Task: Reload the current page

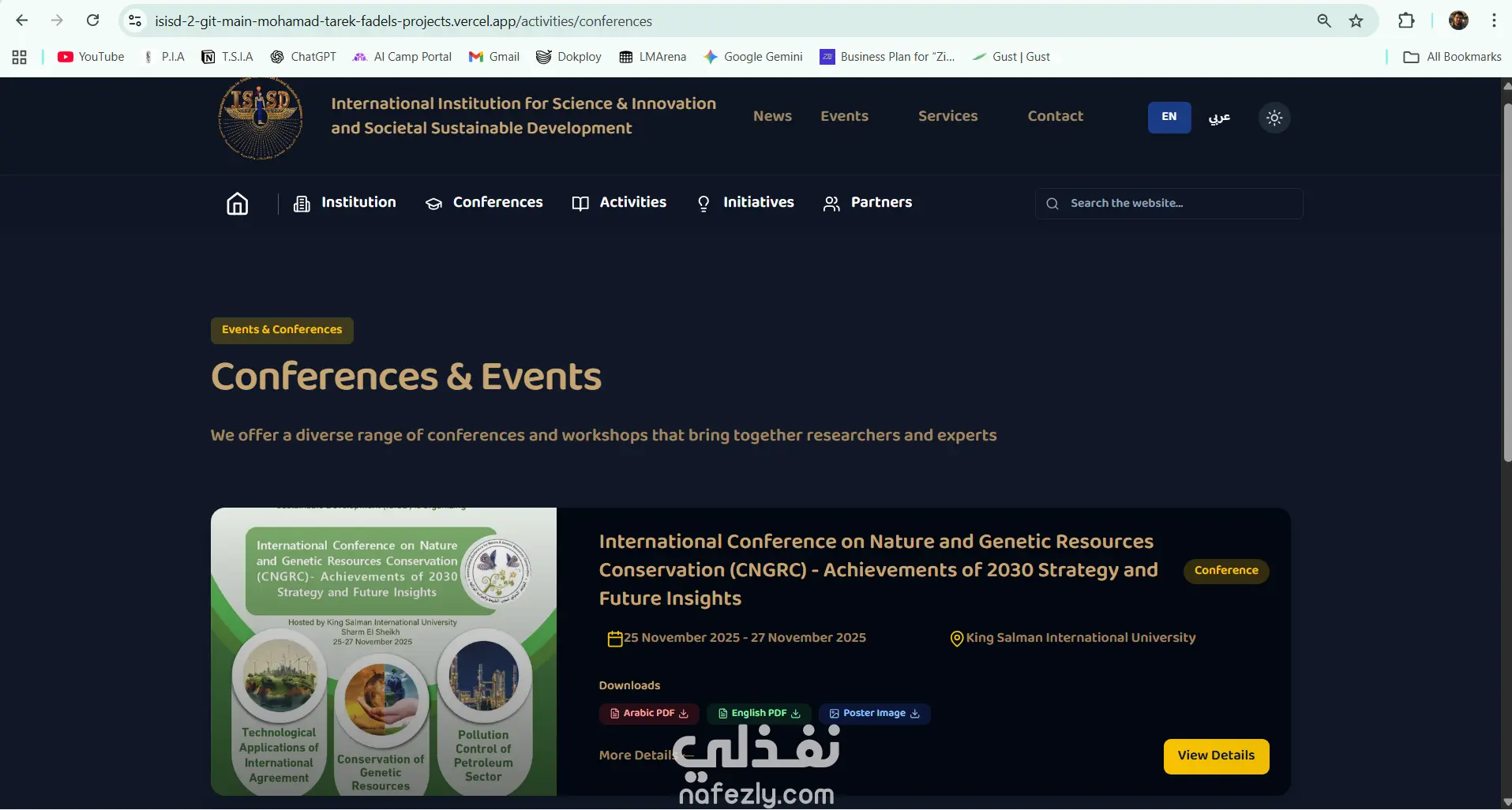Action: (x=92, y=21)
